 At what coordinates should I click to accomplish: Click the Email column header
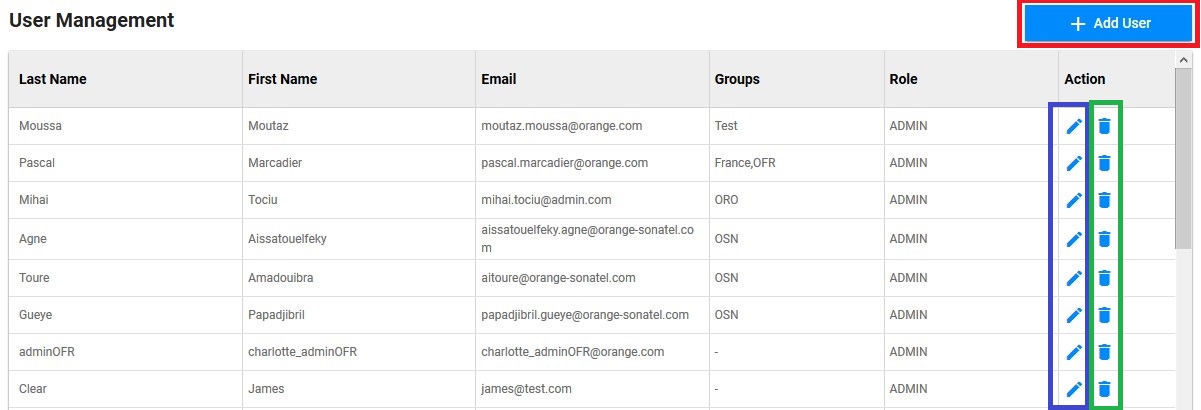tap(499, 79)
